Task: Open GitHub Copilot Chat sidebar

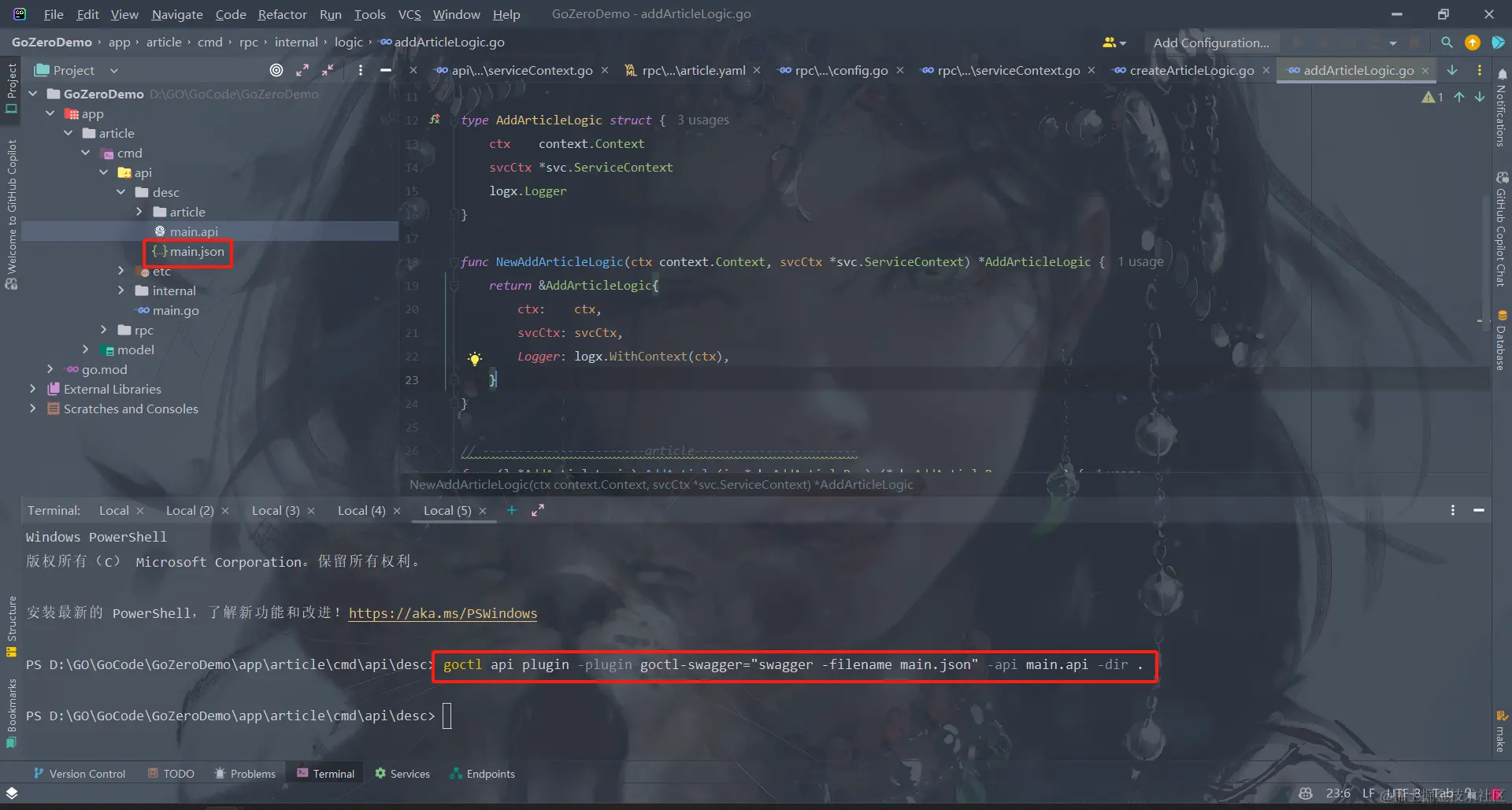Action: click(x=1501, y=229)
